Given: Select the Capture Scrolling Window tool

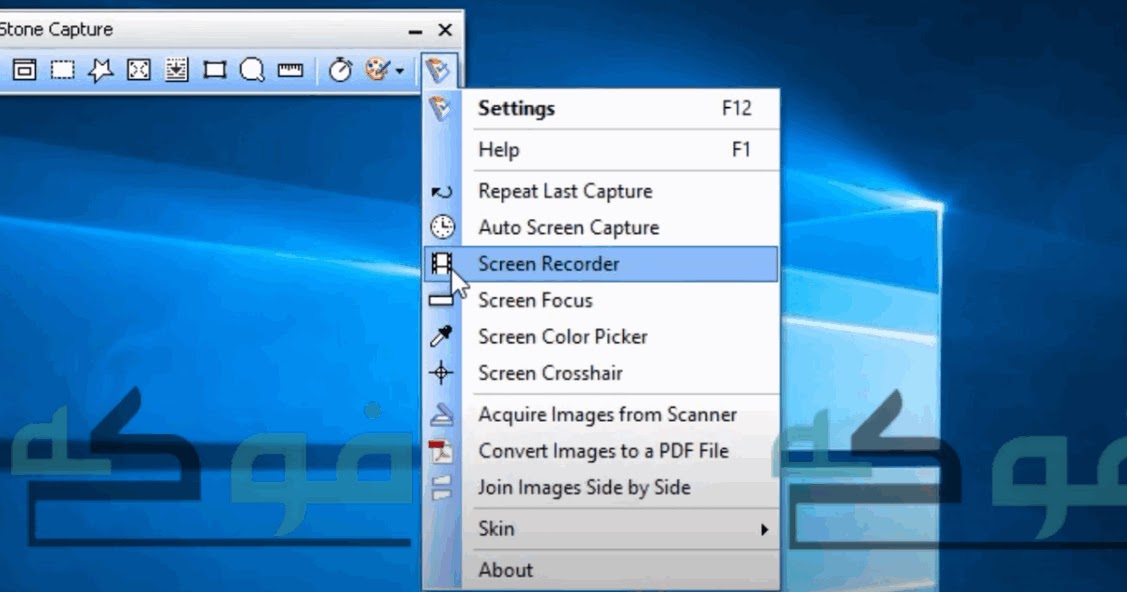Looking at the screenshot, I should [x=176, y=70].
